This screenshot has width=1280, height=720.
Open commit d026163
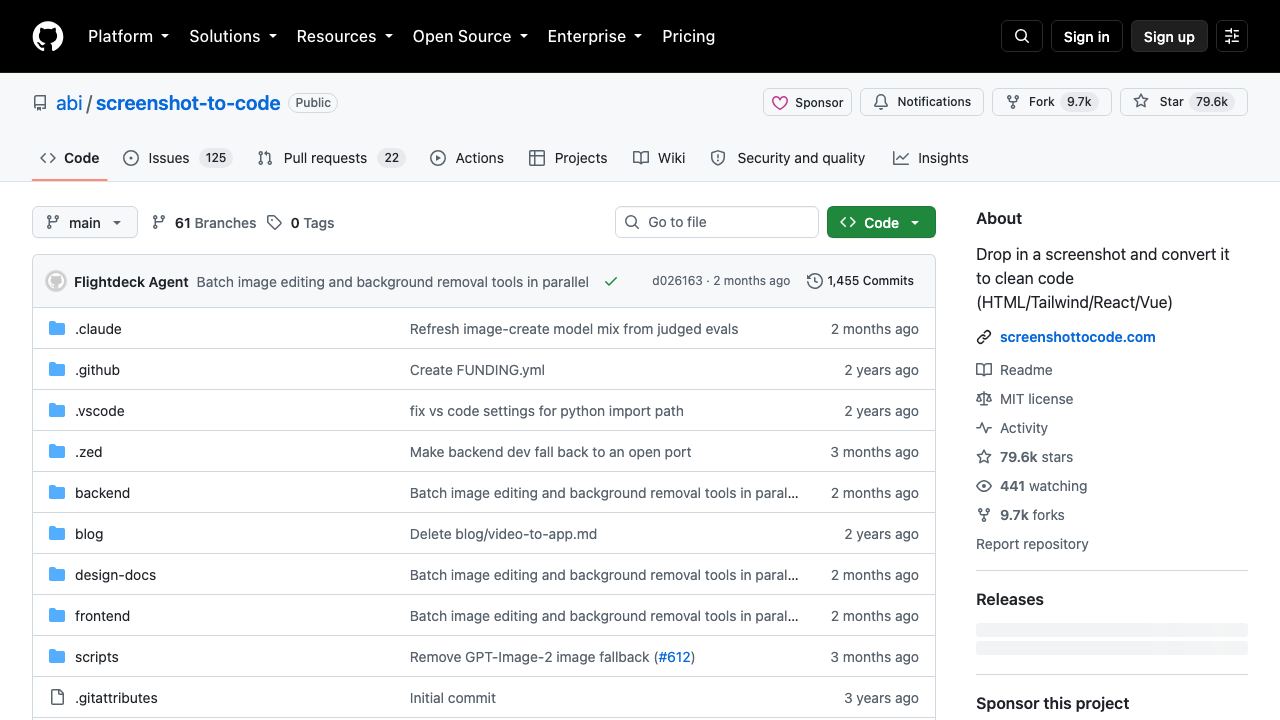tap(677, 281)
